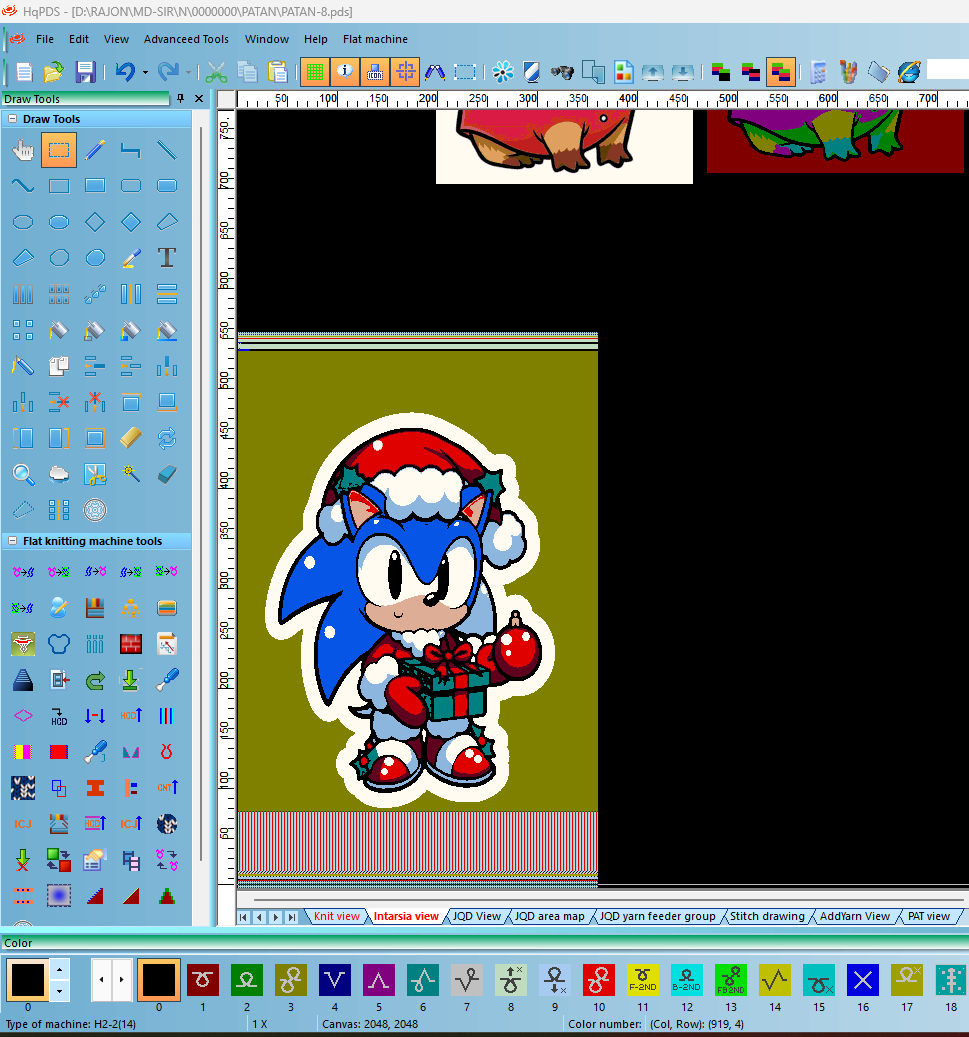Switch to the JQD area map tab
969x1037 pixels.
(550, 916)
